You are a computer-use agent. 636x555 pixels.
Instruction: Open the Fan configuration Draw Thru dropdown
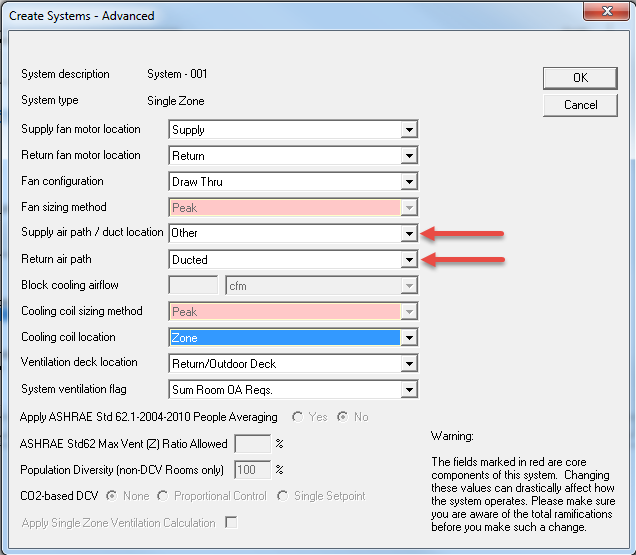[x=409, y=182]
